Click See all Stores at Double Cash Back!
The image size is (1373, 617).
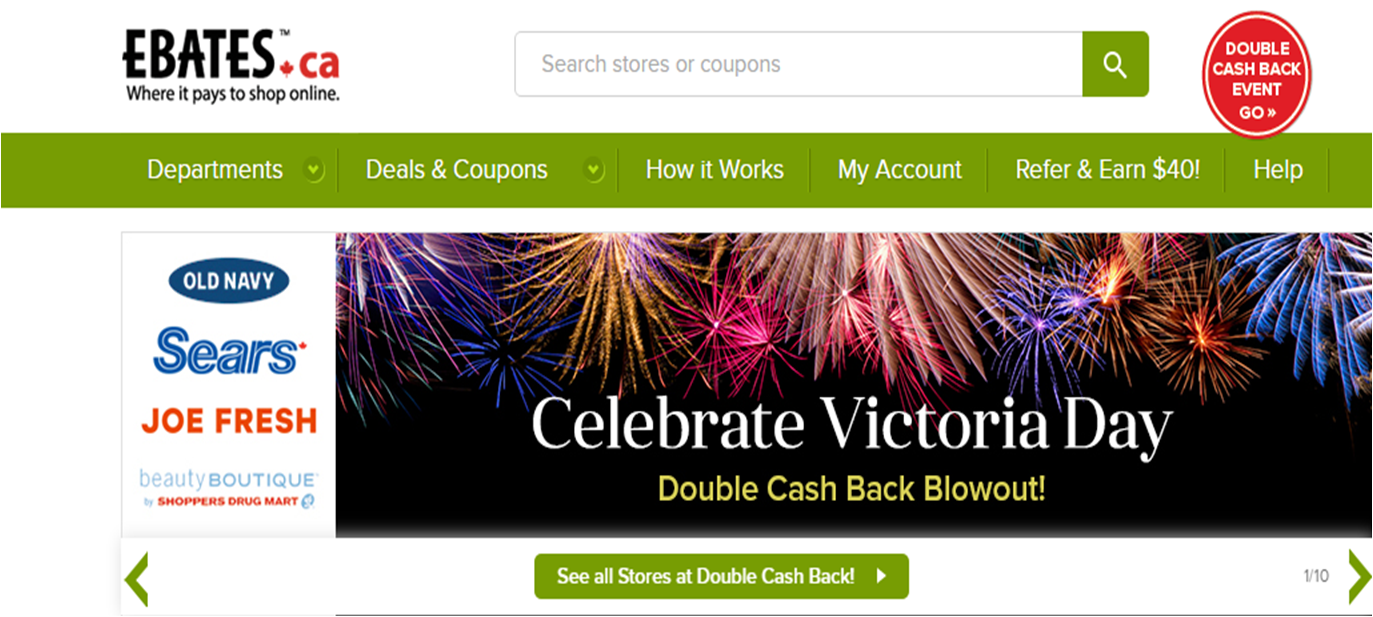(721, 576)
